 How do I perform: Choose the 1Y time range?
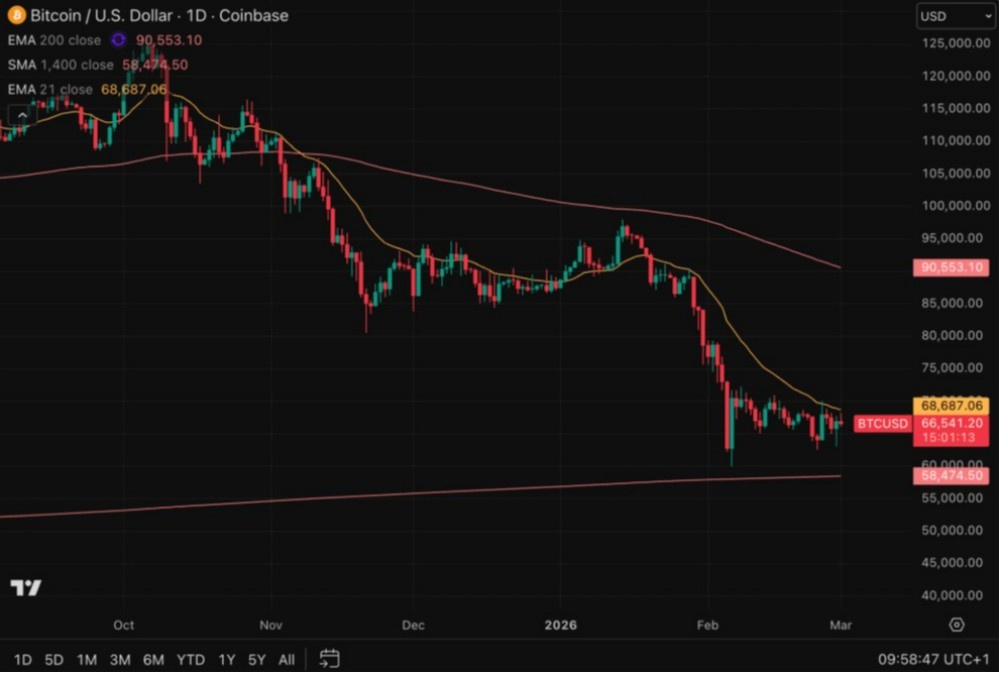[x=226, y=660]
